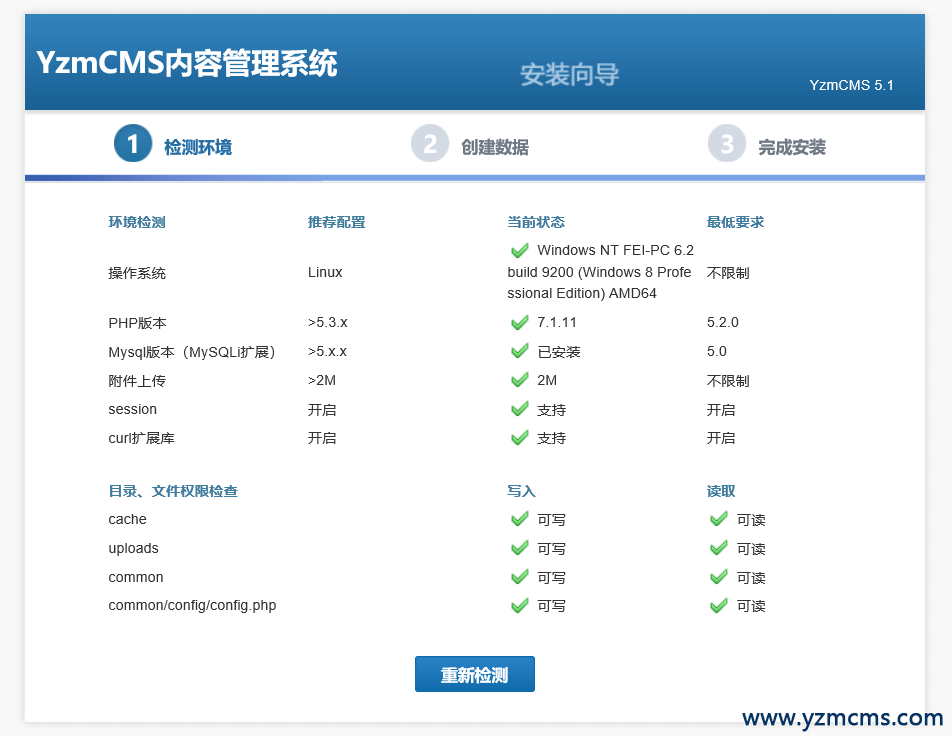Click the uploads row 可读 checkmark
This screenshot has width=952, height=736.
pyautogui.click(x=719, y=548)
